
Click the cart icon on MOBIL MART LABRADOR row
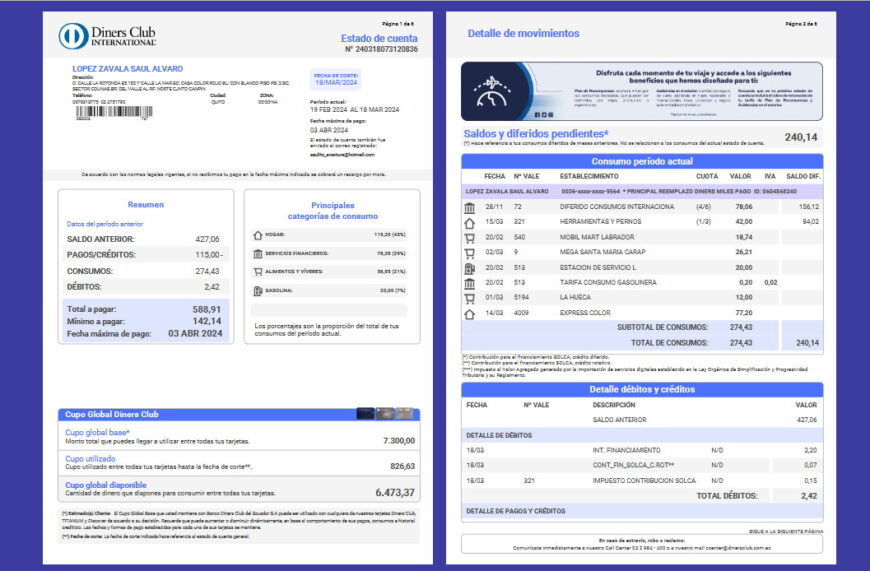(469, 238)
